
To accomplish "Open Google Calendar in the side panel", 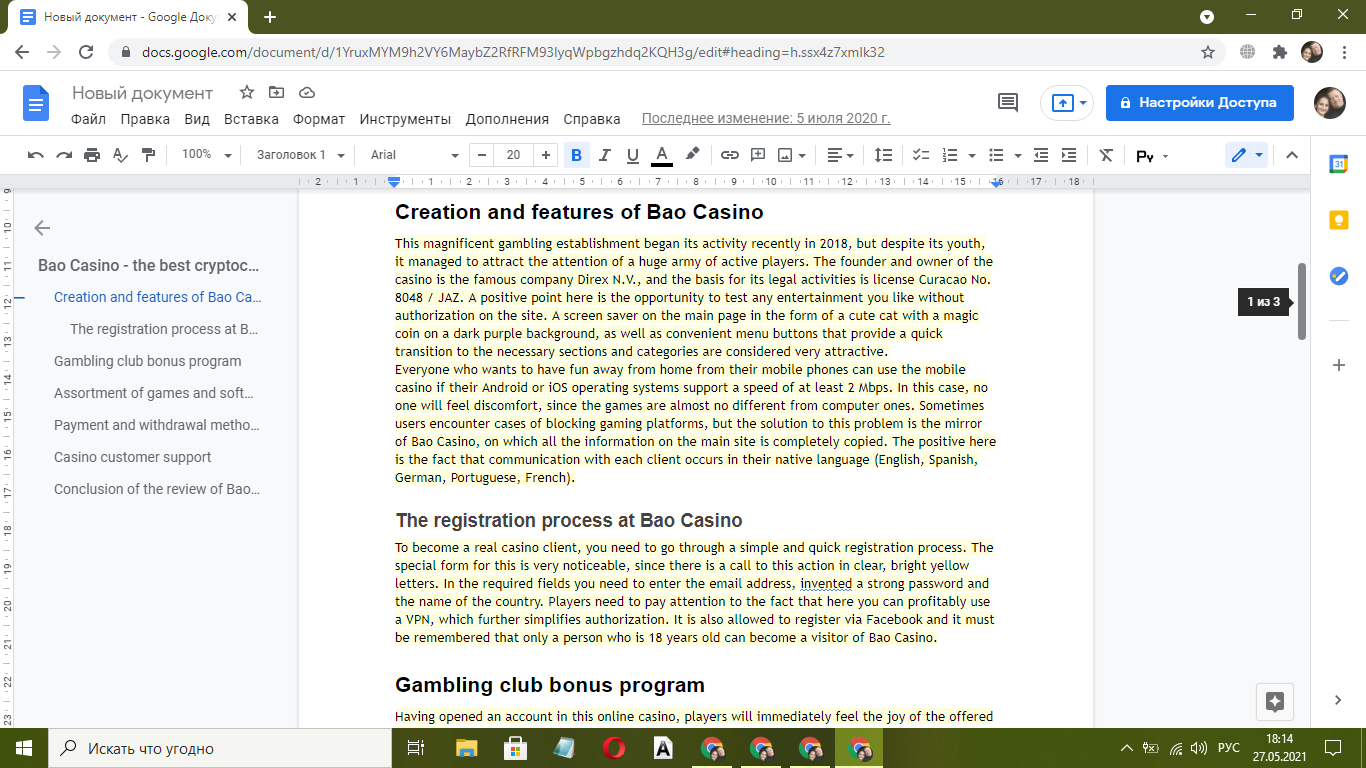I will (1339, 165).
